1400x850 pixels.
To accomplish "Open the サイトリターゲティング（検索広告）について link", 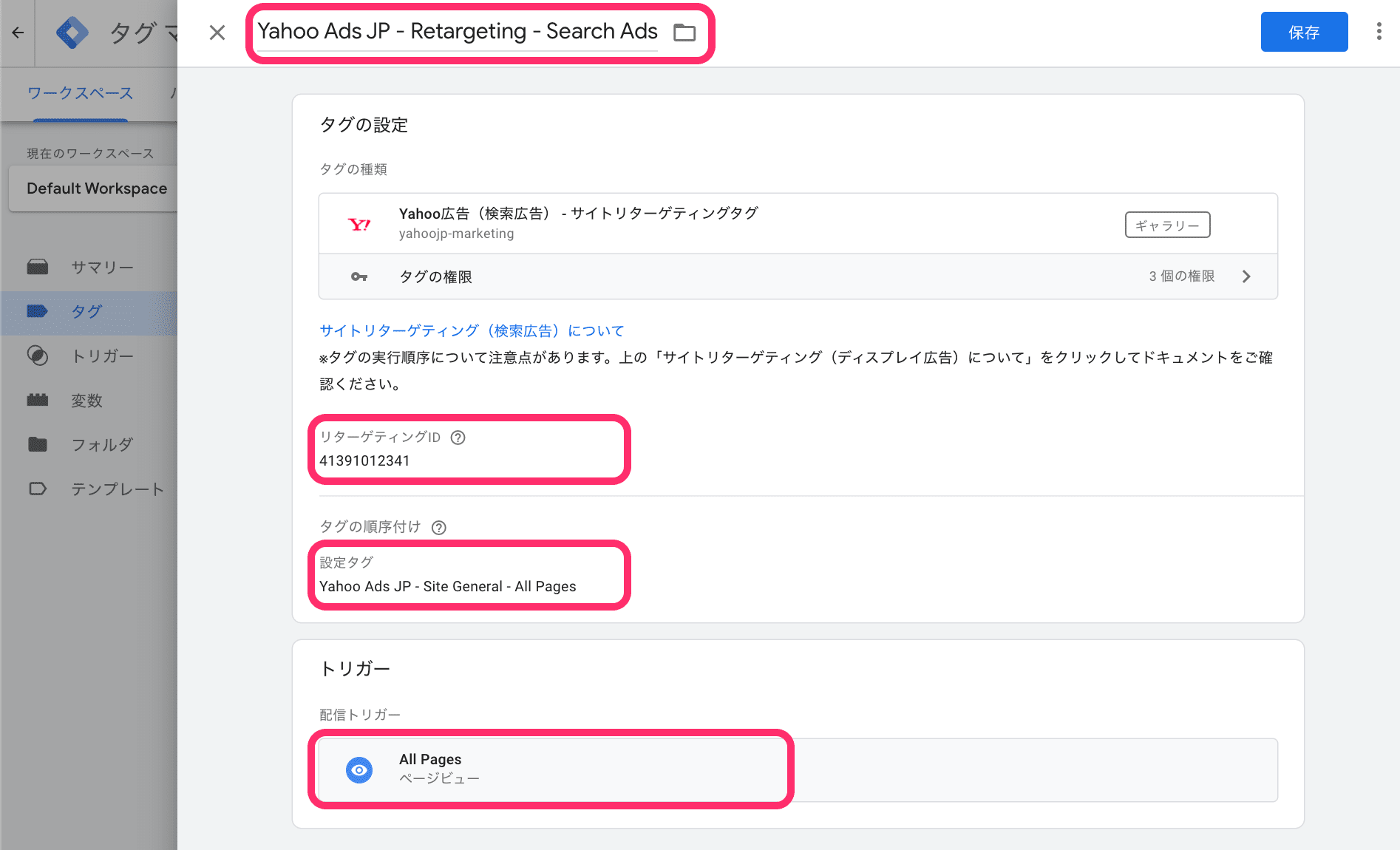I will (472, 331).
